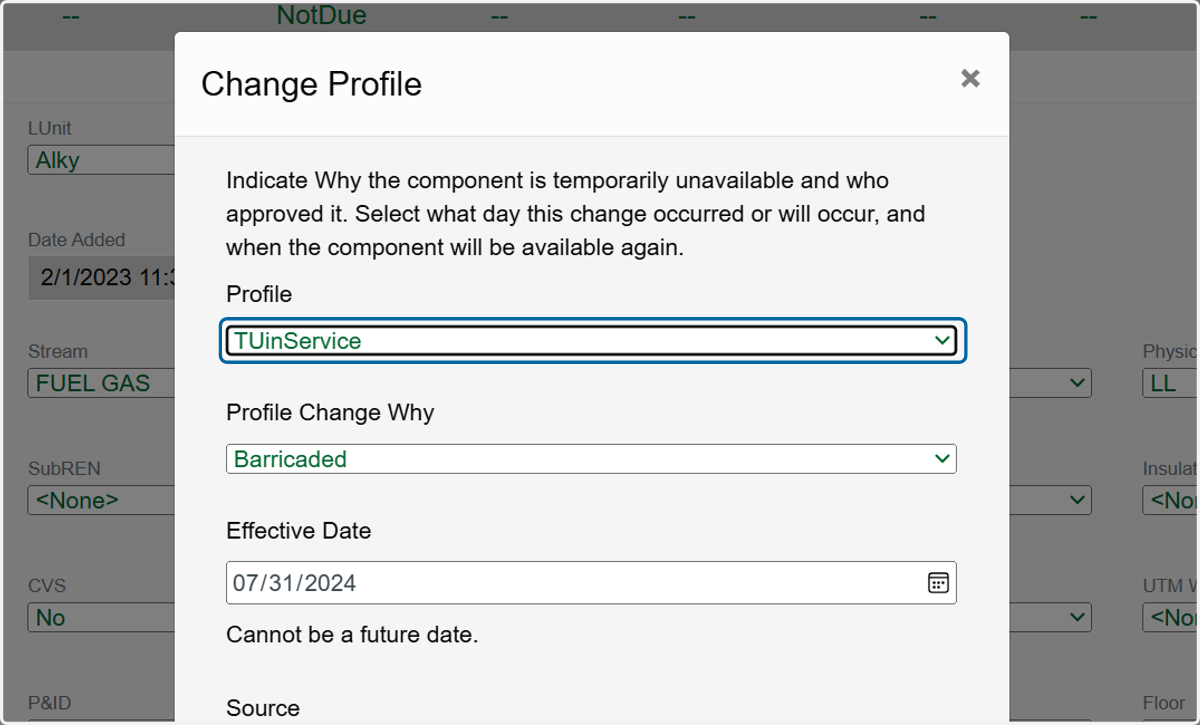Screen dimensions: 1200x725
Task: Close the Change Profile dialog
Action: click(970, 79)
